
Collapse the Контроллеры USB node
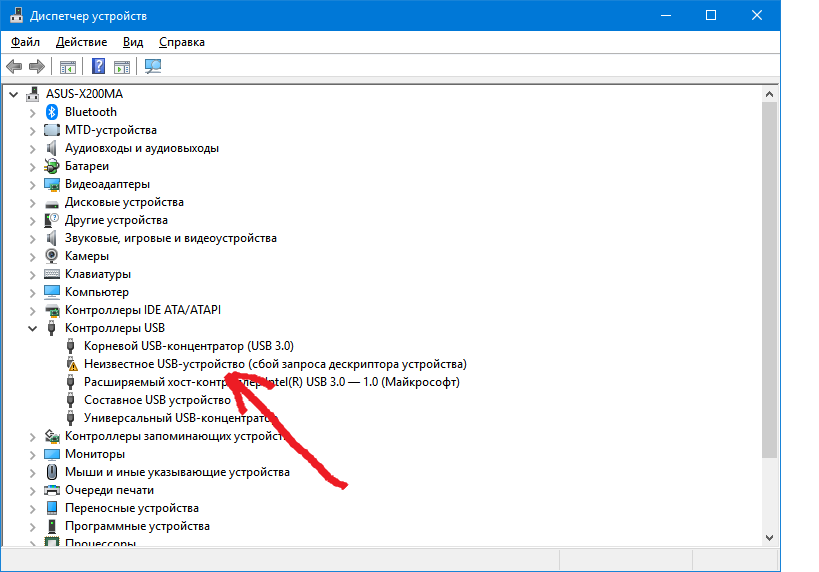point(32,328)
